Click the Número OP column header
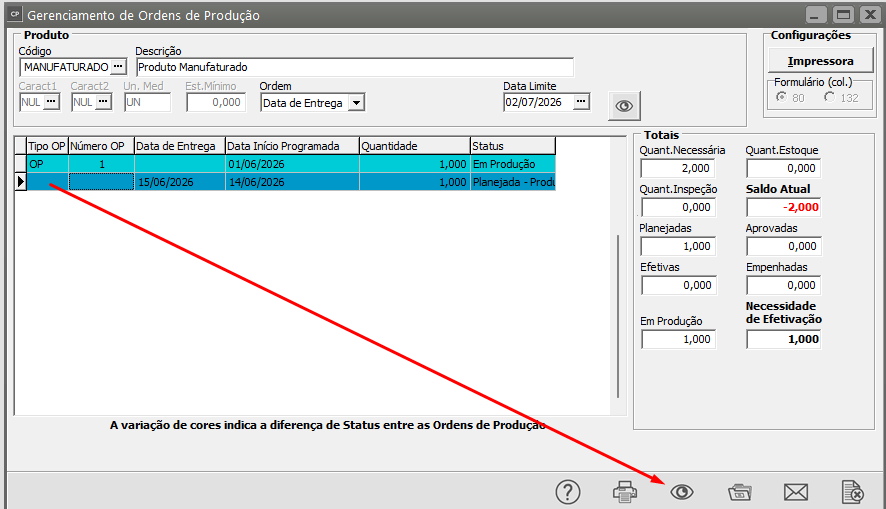 coord(101,146)
